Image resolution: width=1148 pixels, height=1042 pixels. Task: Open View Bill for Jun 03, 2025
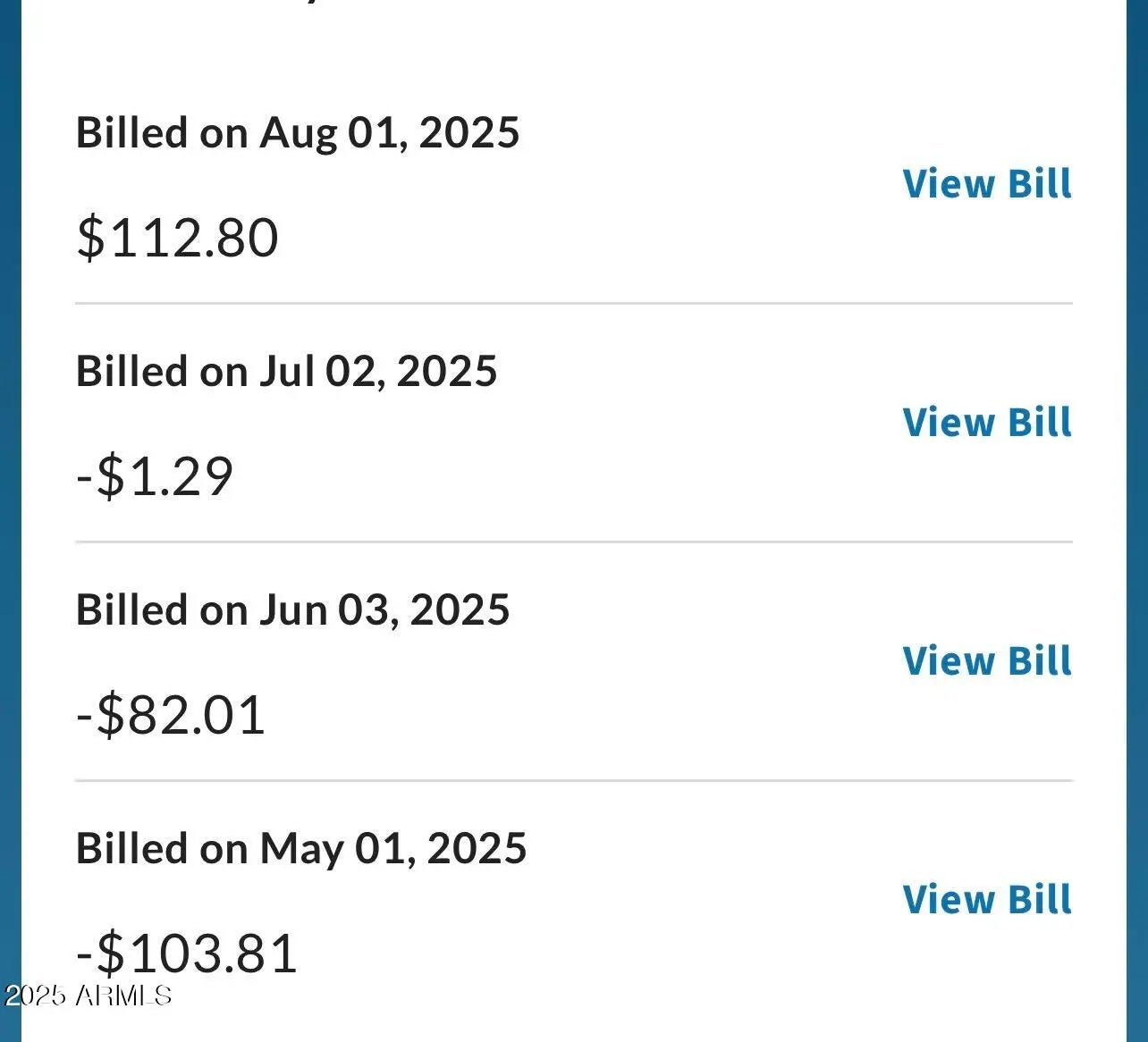pos(987,661)
